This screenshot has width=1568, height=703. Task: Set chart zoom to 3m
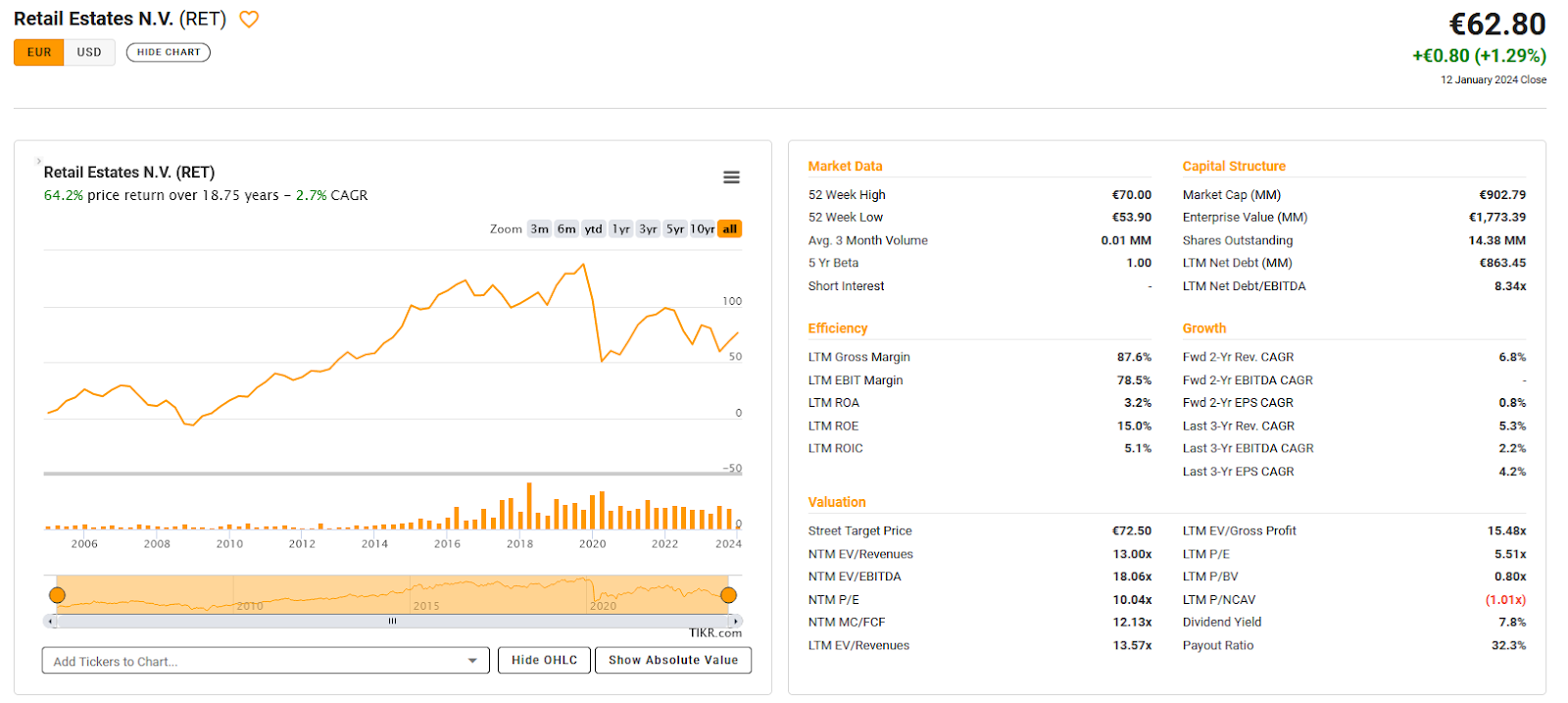point(539,228)
